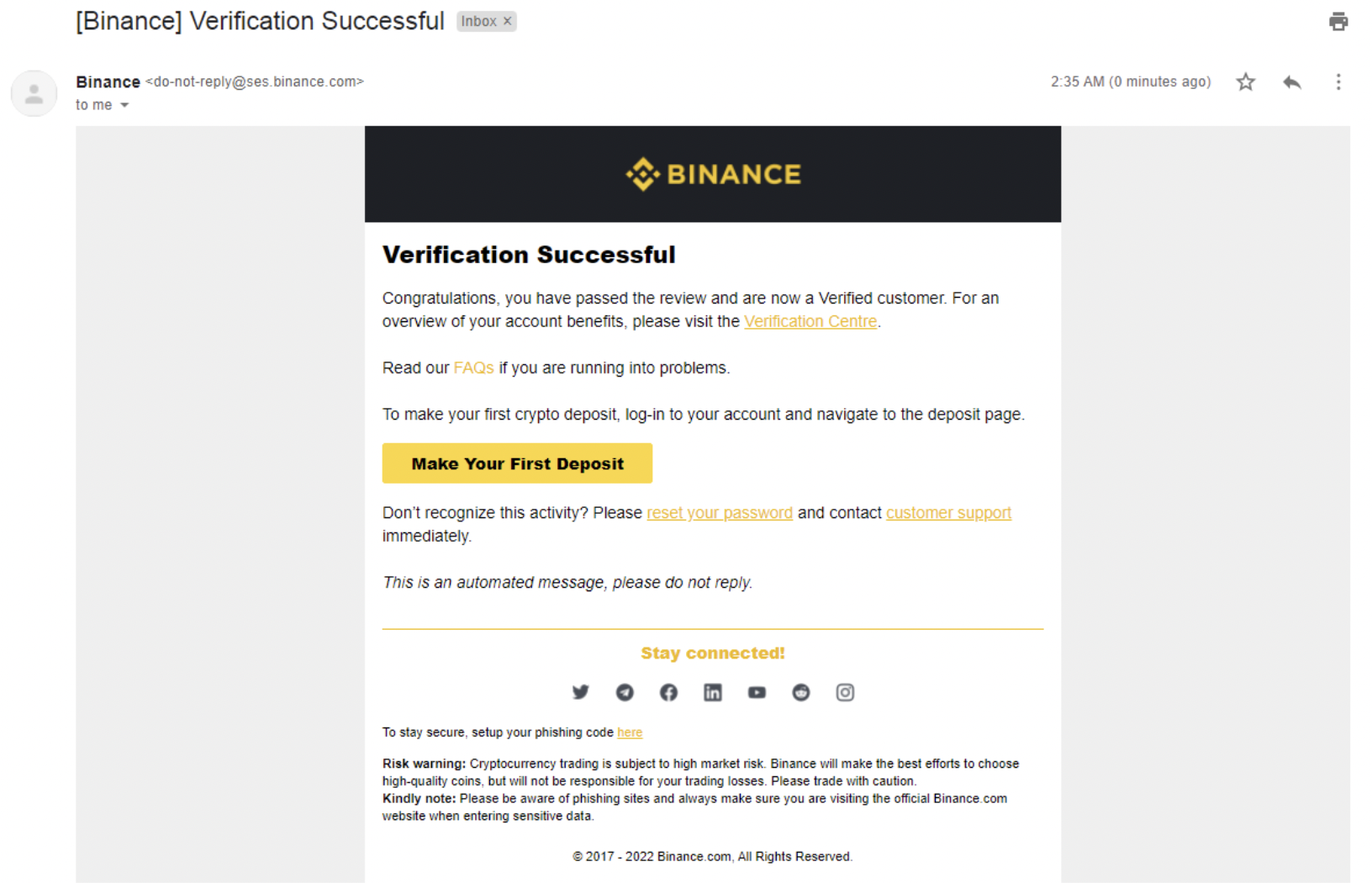The width and height of the screenshot is (1372, 883).
Task: Open the Verification Centre link
Action: click(810, 321)
